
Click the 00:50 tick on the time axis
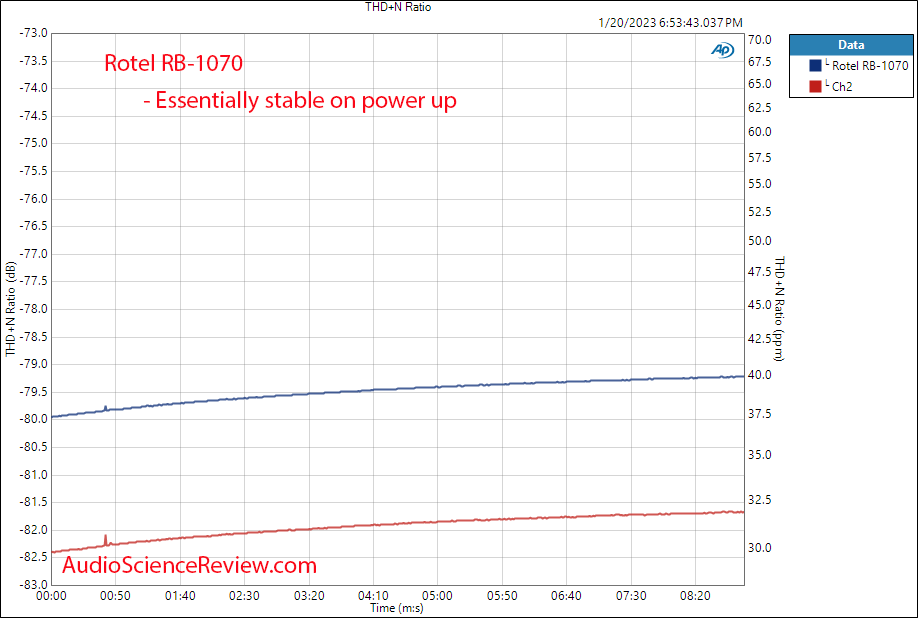point(116,596)
